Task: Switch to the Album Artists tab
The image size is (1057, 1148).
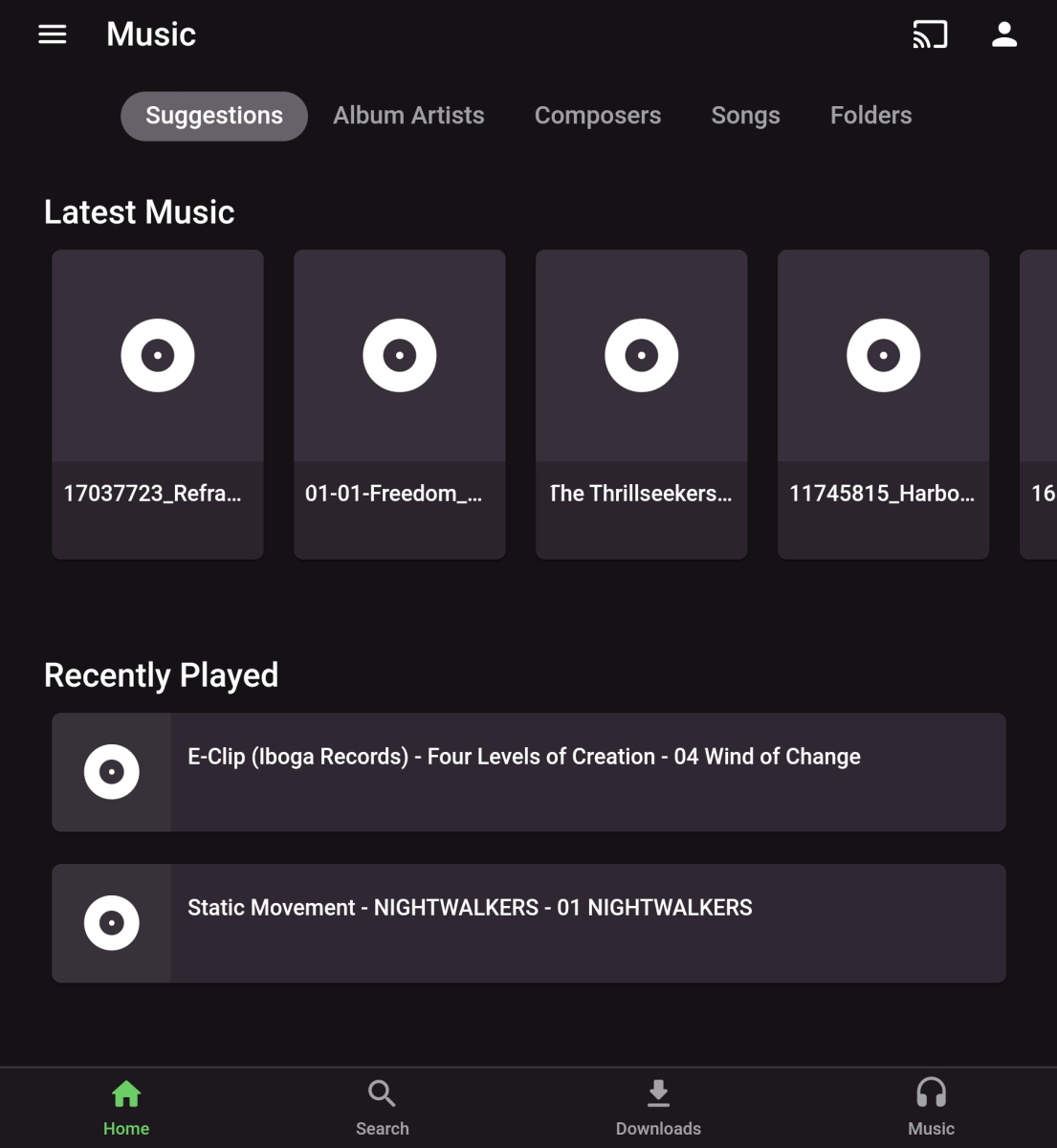Action: tap(408, 116)
